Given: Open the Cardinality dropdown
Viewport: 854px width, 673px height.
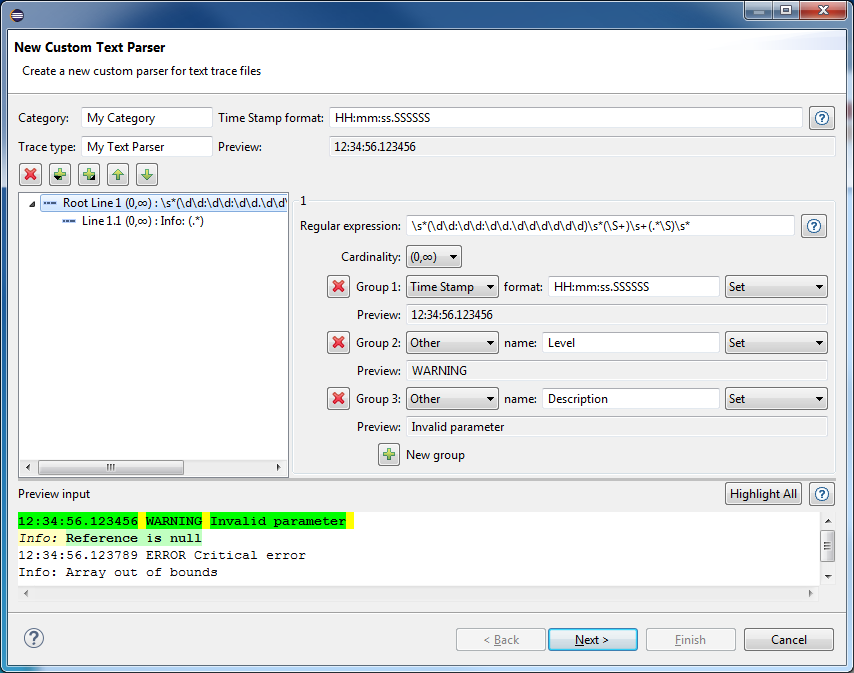Looking at the screenshot, I should tap(434, 257).
